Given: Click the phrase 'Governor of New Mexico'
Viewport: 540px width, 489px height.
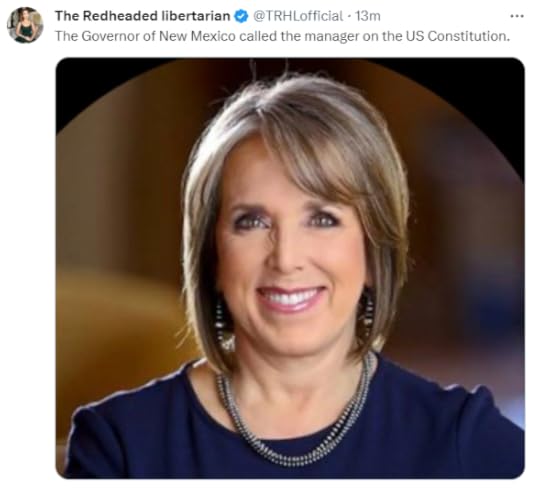Looking at the screenshot, I should [158, 36].
